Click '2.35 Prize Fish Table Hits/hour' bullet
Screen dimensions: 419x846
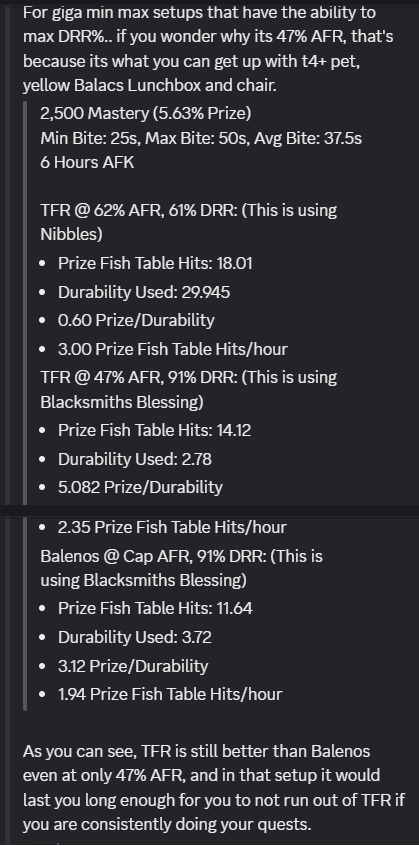coord(172,527)
